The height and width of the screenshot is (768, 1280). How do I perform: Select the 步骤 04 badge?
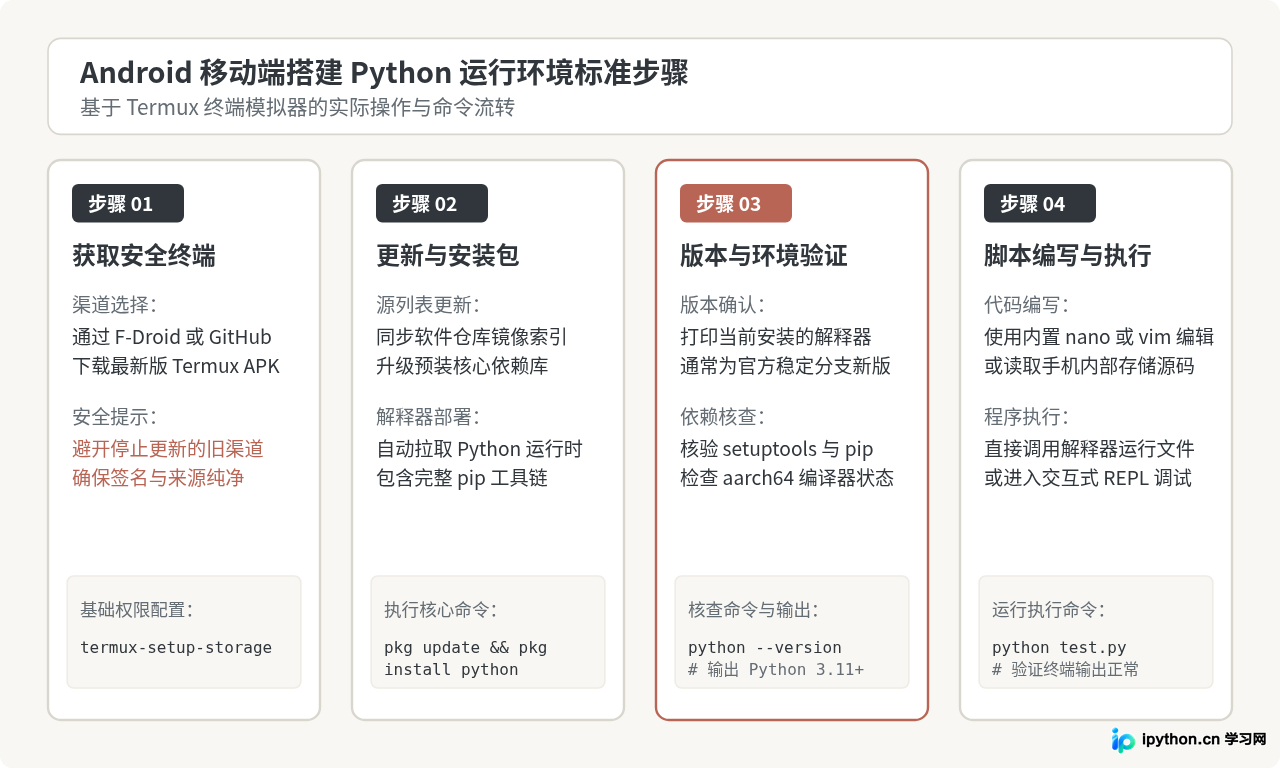[x=1040, y=203]
